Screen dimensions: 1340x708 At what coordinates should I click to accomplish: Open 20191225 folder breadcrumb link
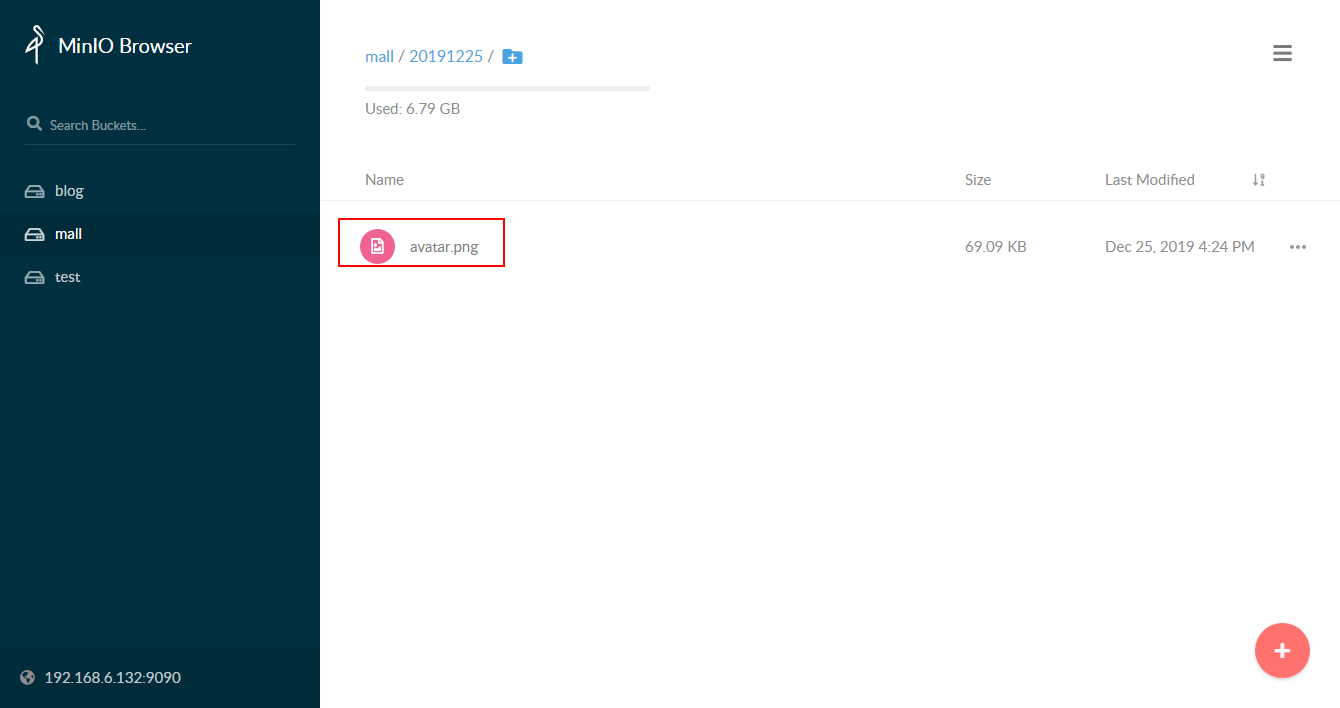coord(446,56)
